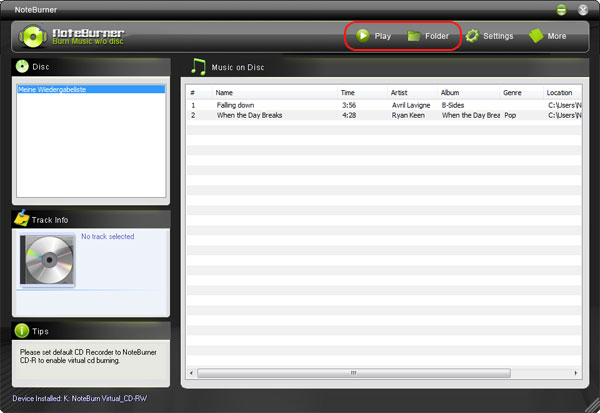Viewport: 600px width, 413px height.
Task: Click the More label text
Action: click(x=556, y=36)
